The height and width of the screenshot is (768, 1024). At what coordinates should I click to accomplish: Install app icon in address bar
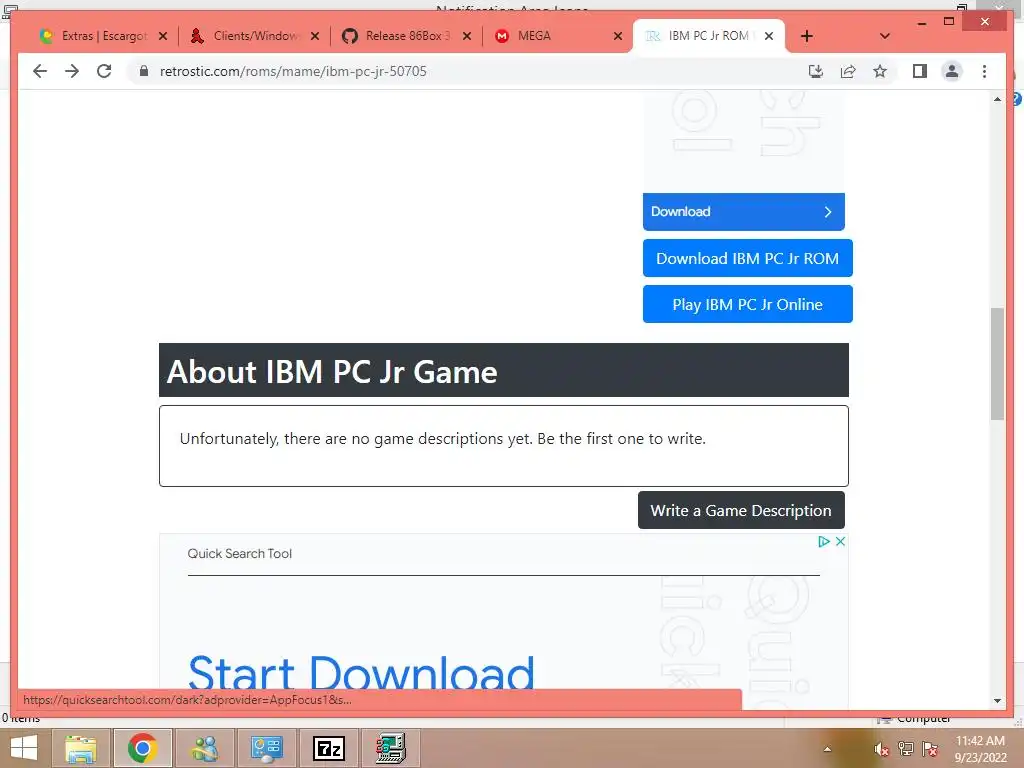(816, 71)
